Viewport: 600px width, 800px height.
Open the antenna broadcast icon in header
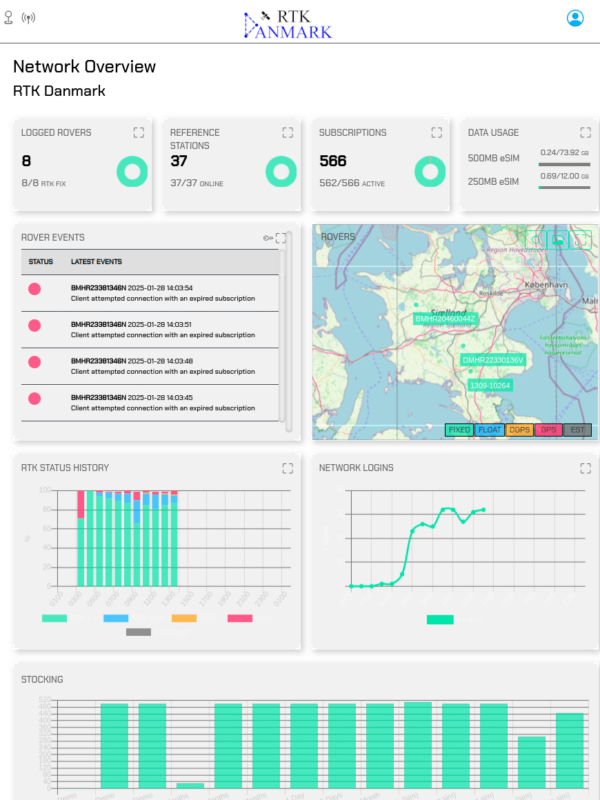pos(28,18)
